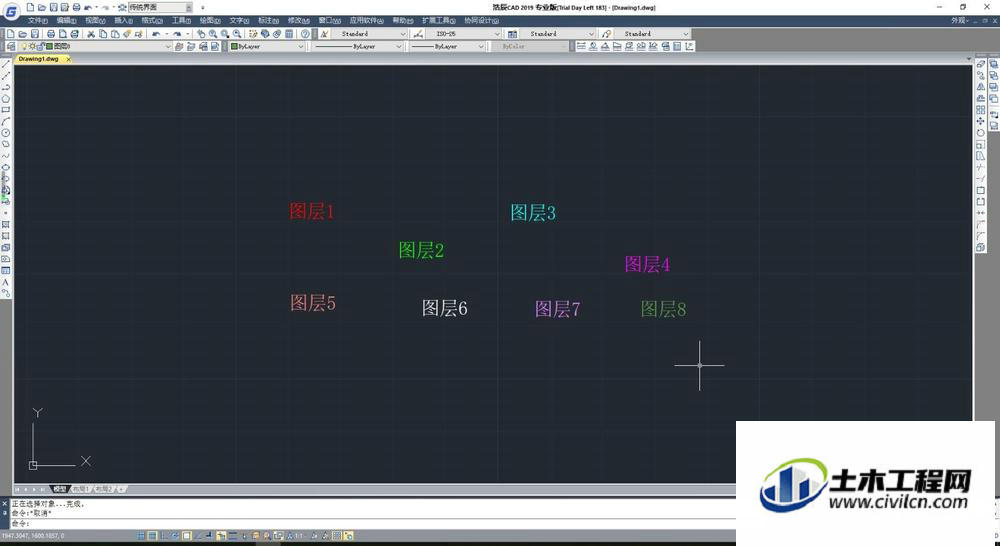
Task: Click the undo arrow in the standard toolbar
Action: [x=156, y=34]
